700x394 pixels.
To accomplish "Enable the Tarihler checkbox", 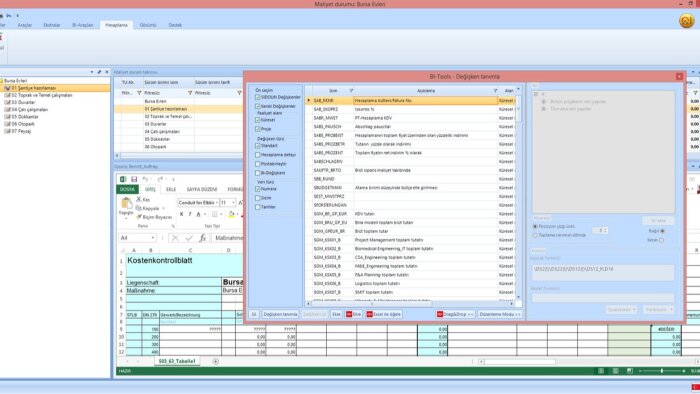I will click(258, 207).
